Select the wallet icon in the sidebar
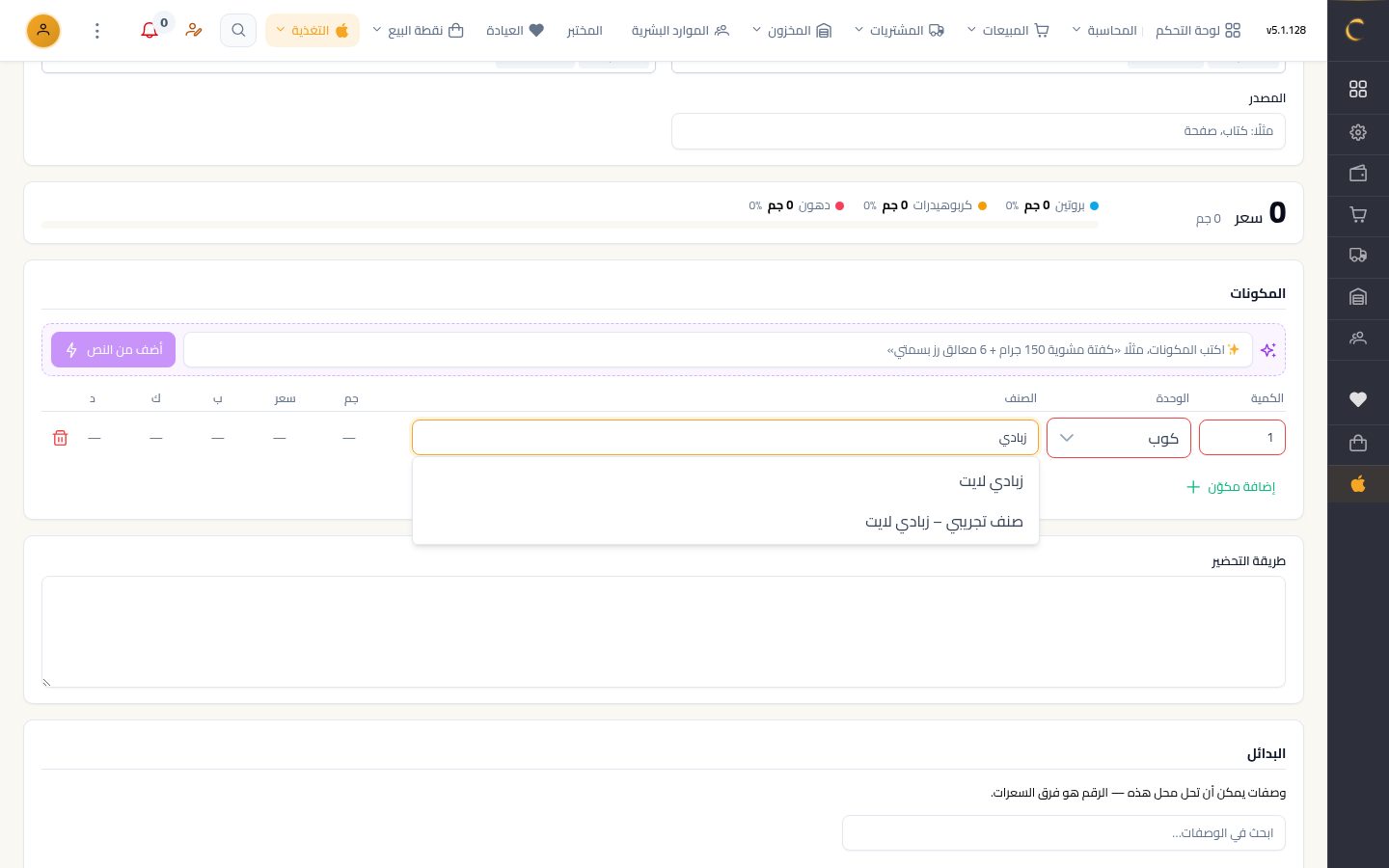 pyautogui.click(x=1358, y=174)
